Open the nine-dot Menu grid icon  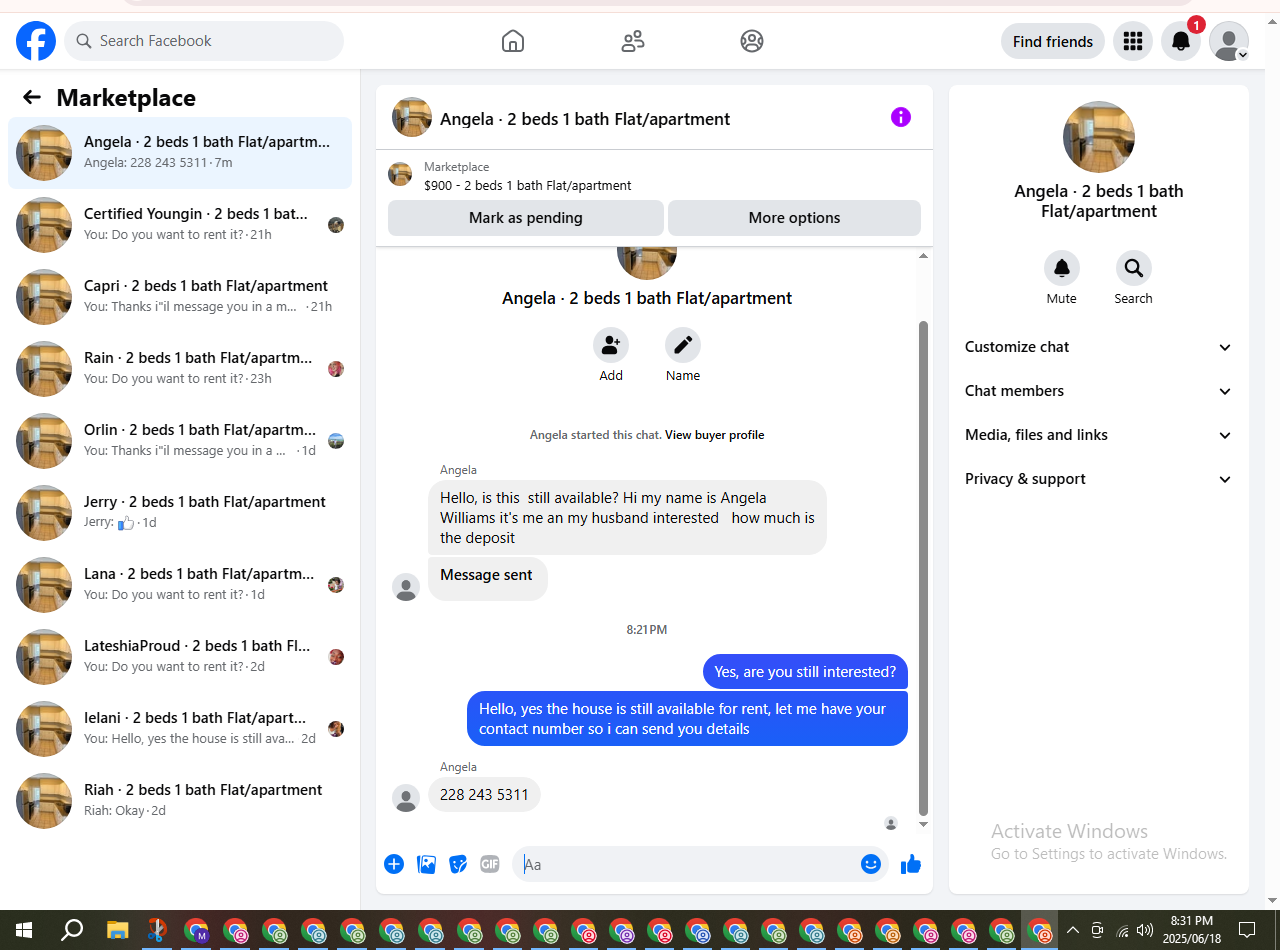click(x=1133, y=41)
